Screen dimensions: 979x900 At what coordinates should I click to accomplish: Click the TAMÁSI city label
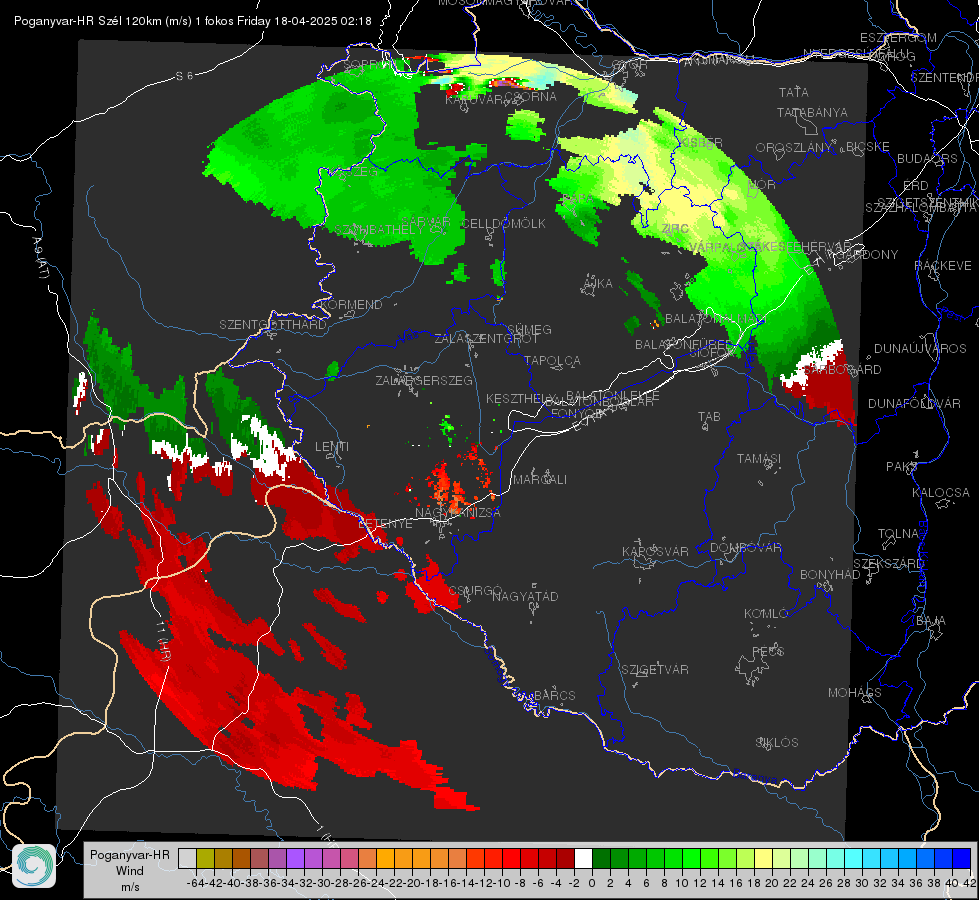coord(759,458)
